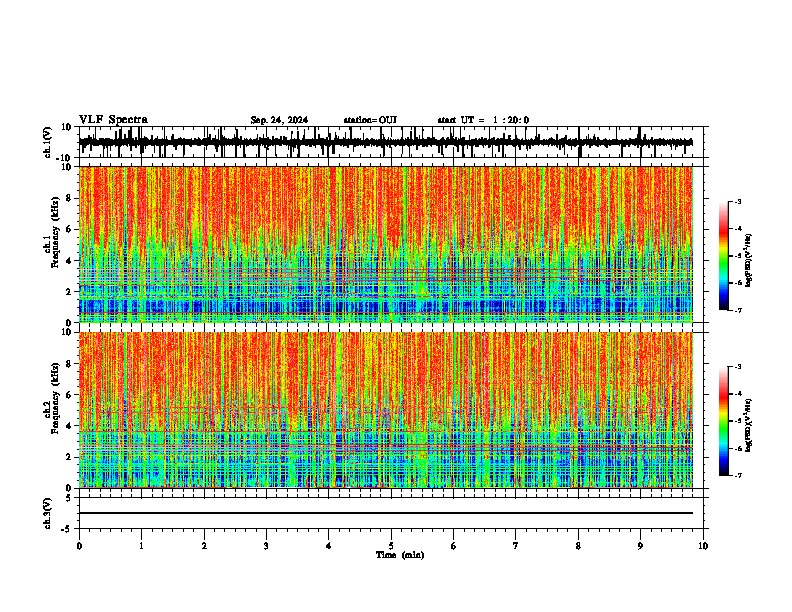
Task: Click the time axis tick label "9"
Action: click(640, 546)
